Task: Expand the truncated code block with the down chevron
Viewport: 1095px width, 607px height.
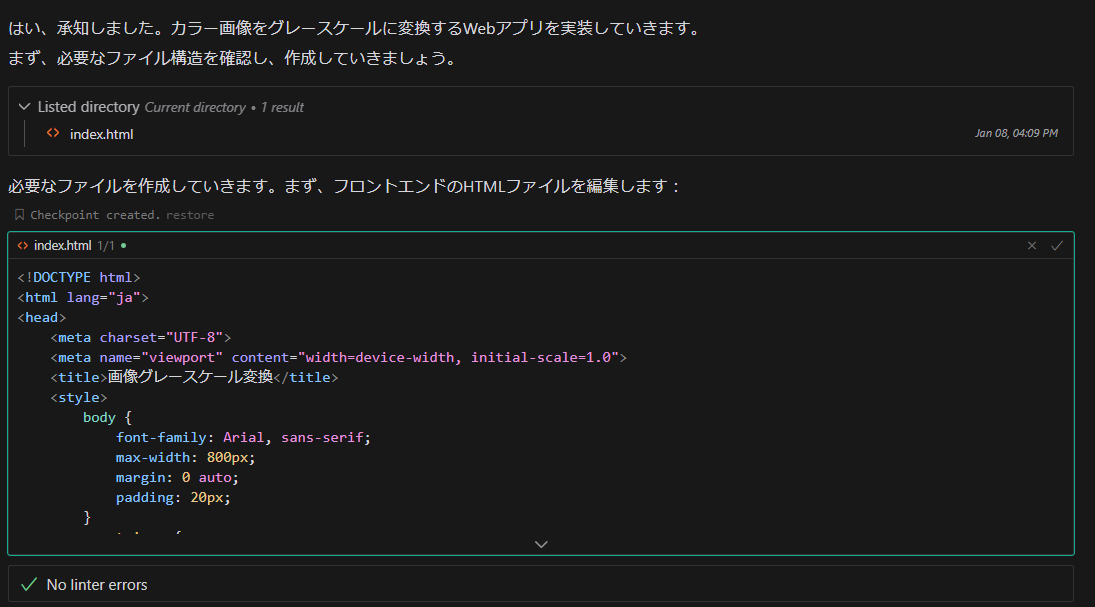Action: (541, 544)
